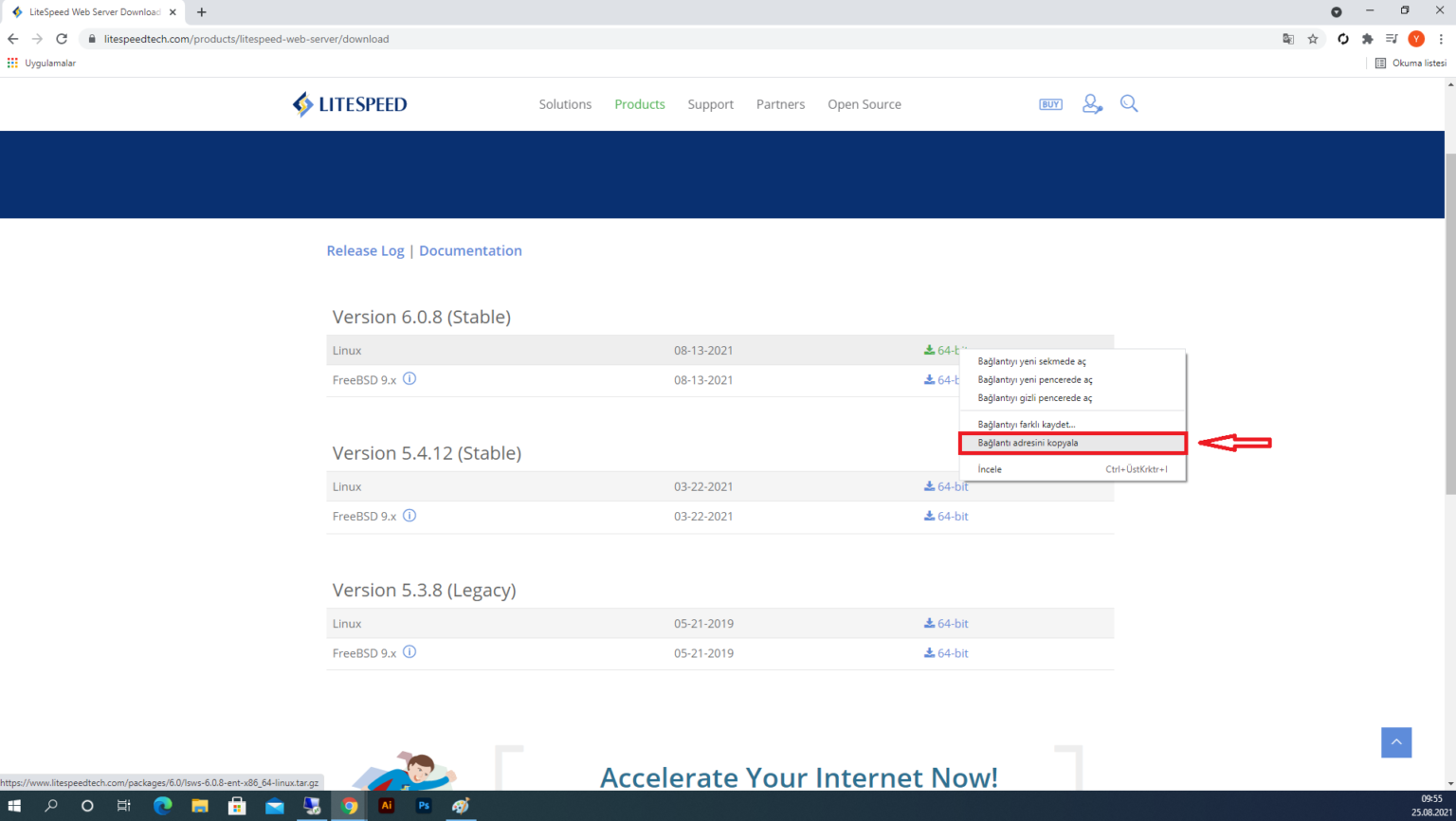Open Windows taskbar search

[51, 806]
